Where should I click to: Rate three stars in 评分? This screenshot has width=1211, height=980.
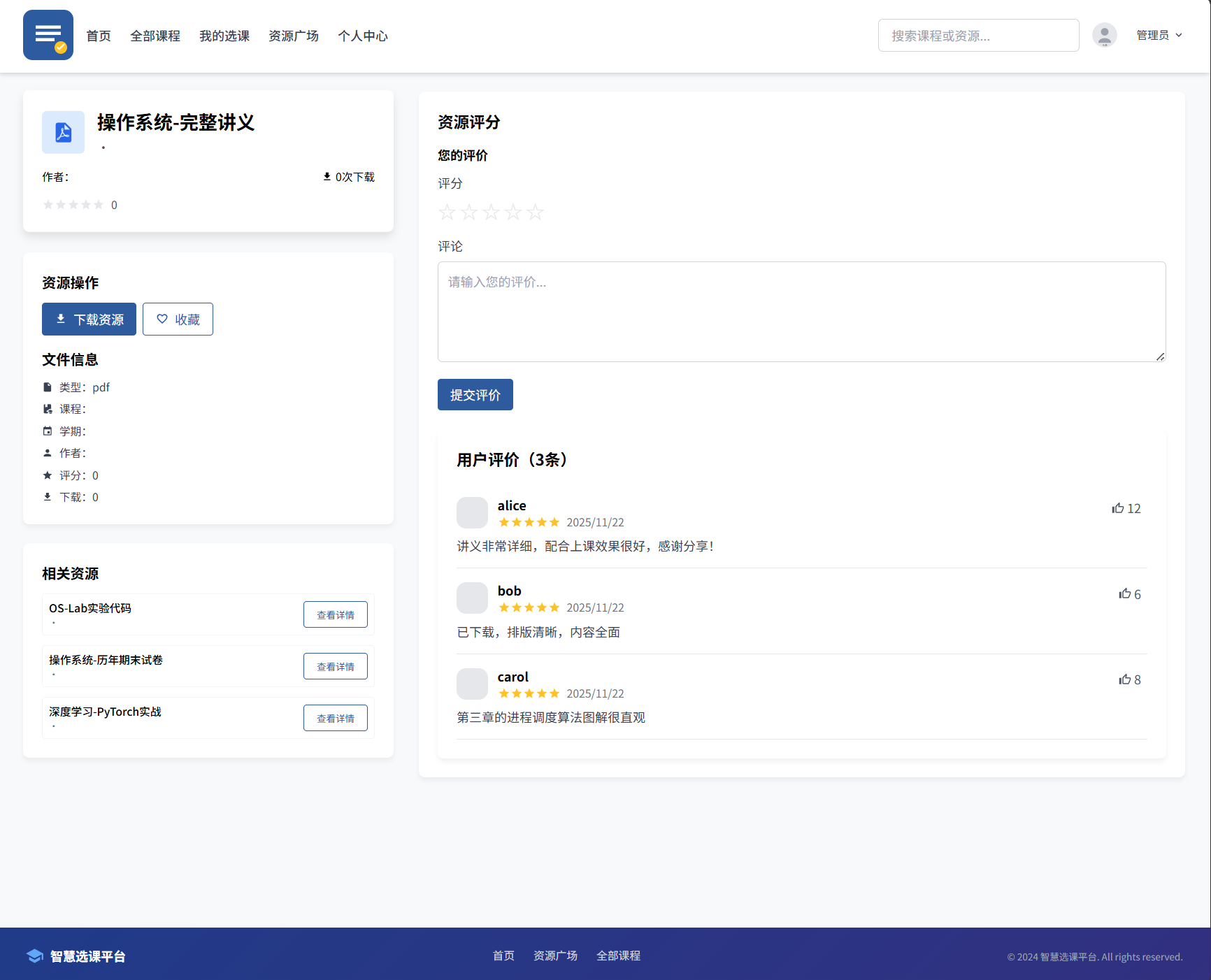coord(492,212)
